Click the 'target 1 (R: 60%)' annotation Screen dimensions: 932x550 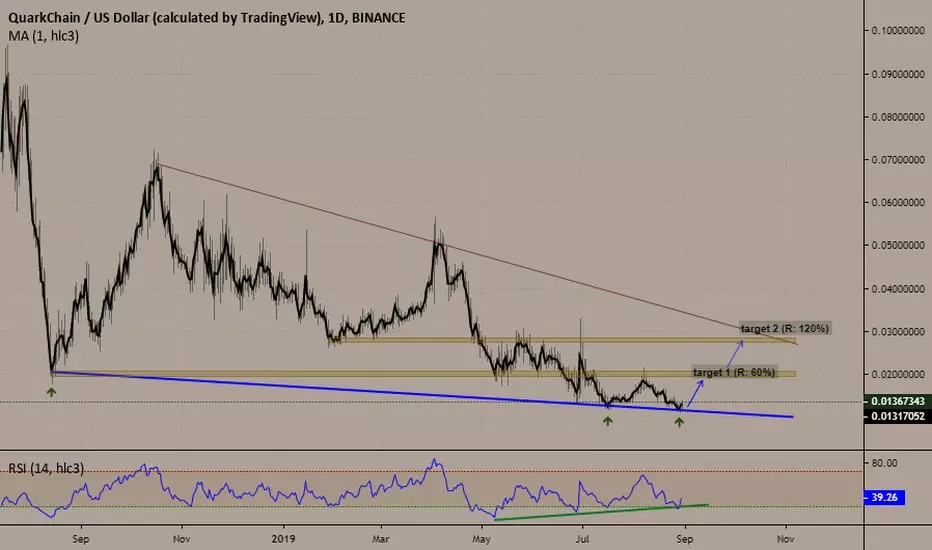click(734, 372)
